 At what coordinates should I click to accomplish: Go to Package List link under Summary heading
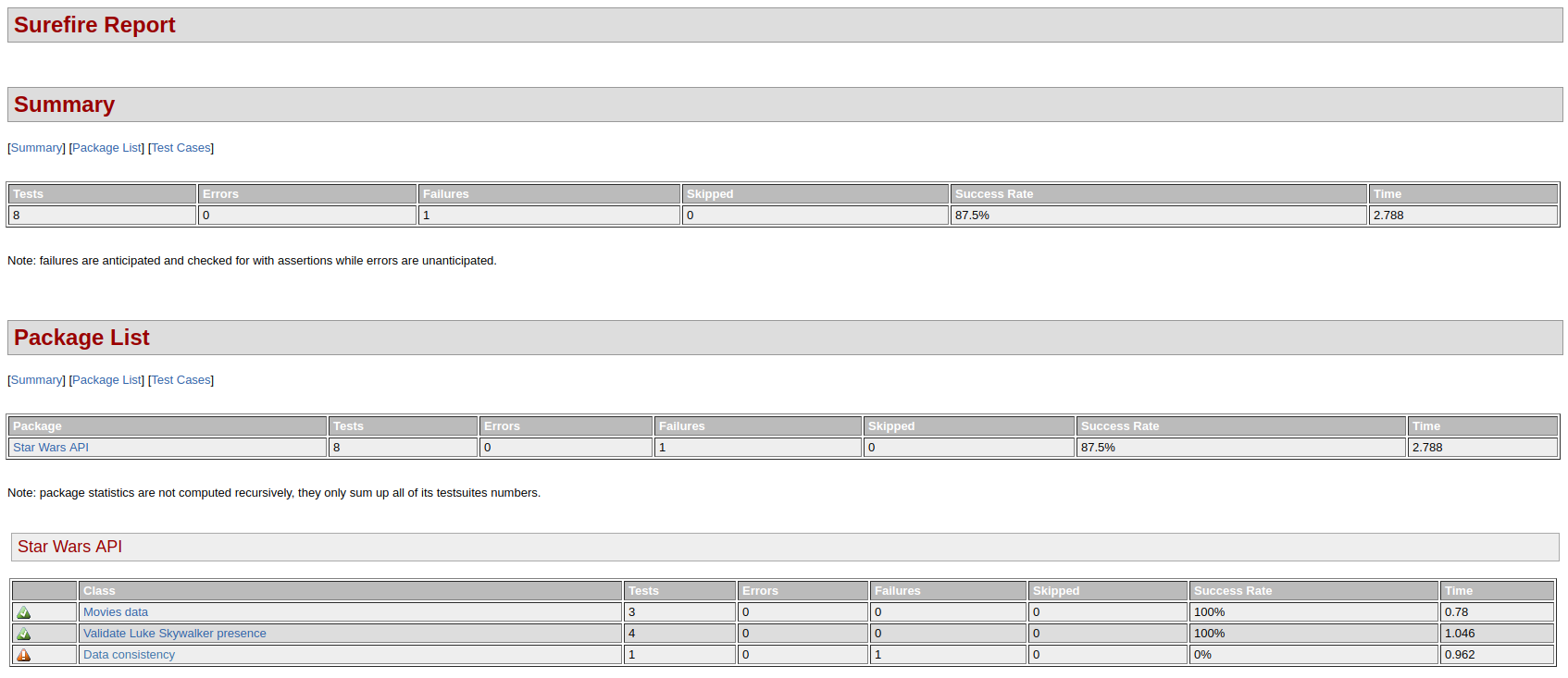coord(106,148)
